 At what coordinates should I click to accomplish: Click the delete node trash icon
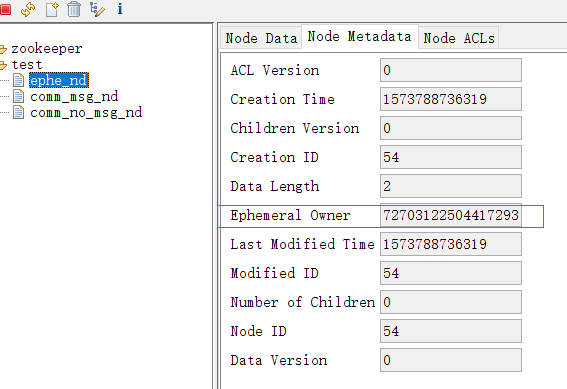point(74,9)
